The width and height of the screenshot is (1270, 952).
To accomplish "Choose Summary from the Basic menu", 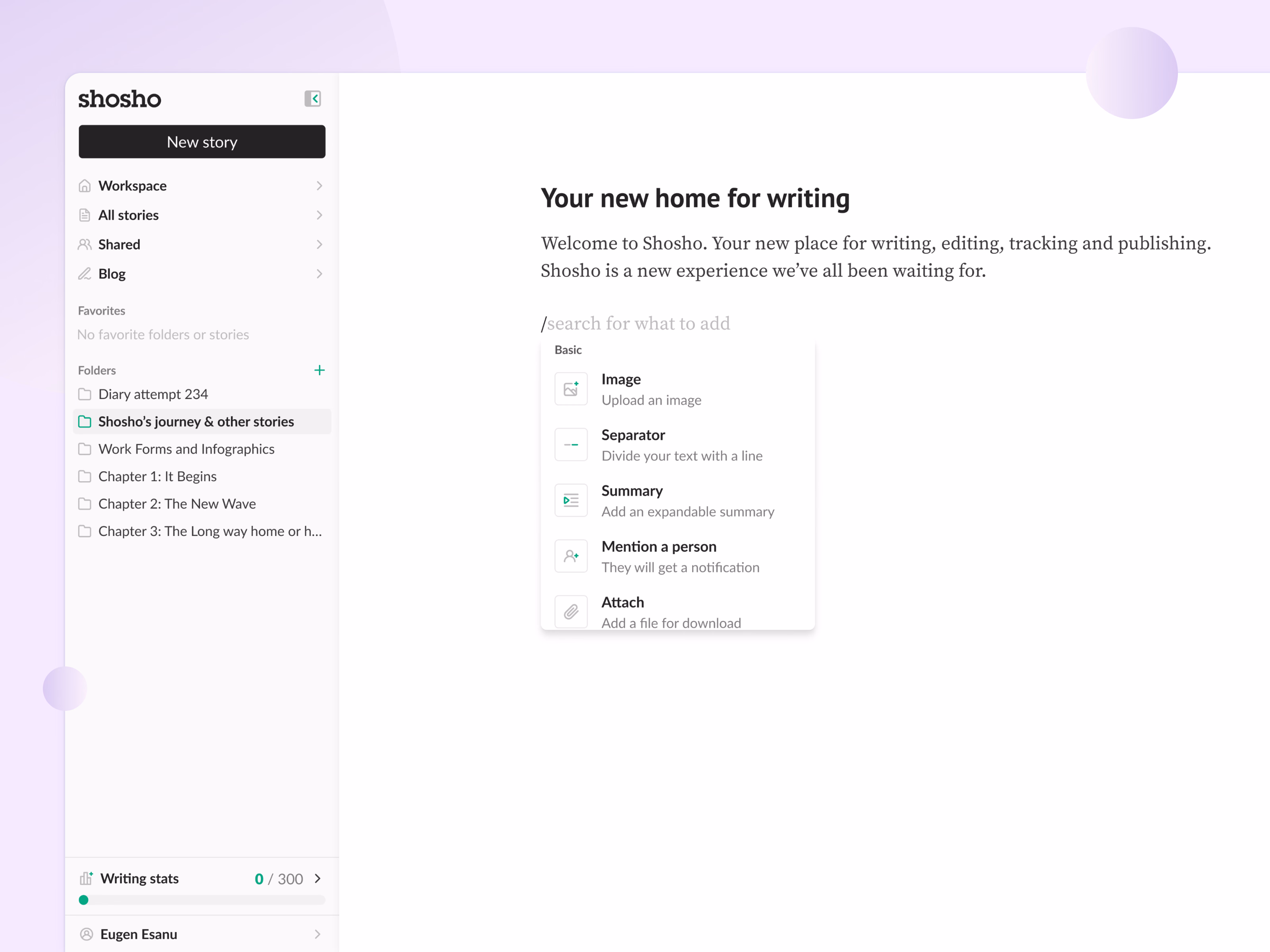I will coord(677,500).
